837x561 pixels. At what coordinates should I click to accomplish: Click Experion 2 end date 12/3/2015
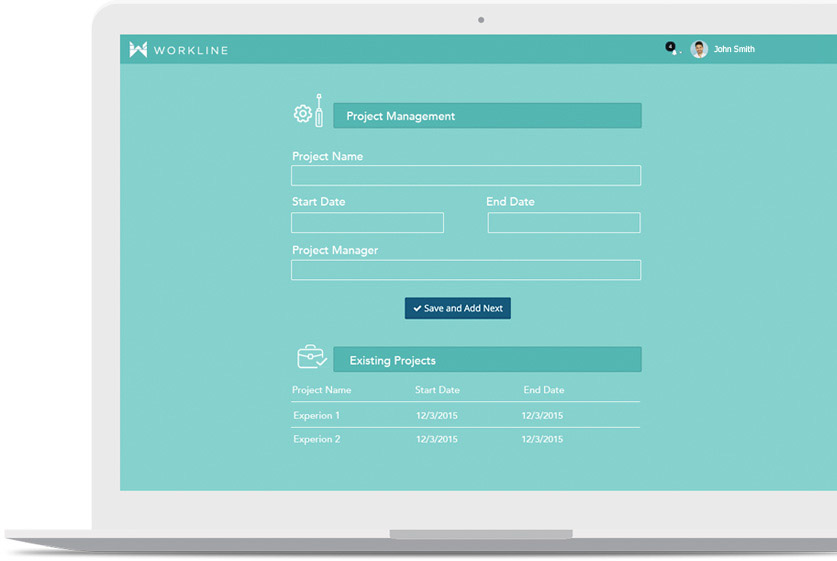click(x=542, y=439)
